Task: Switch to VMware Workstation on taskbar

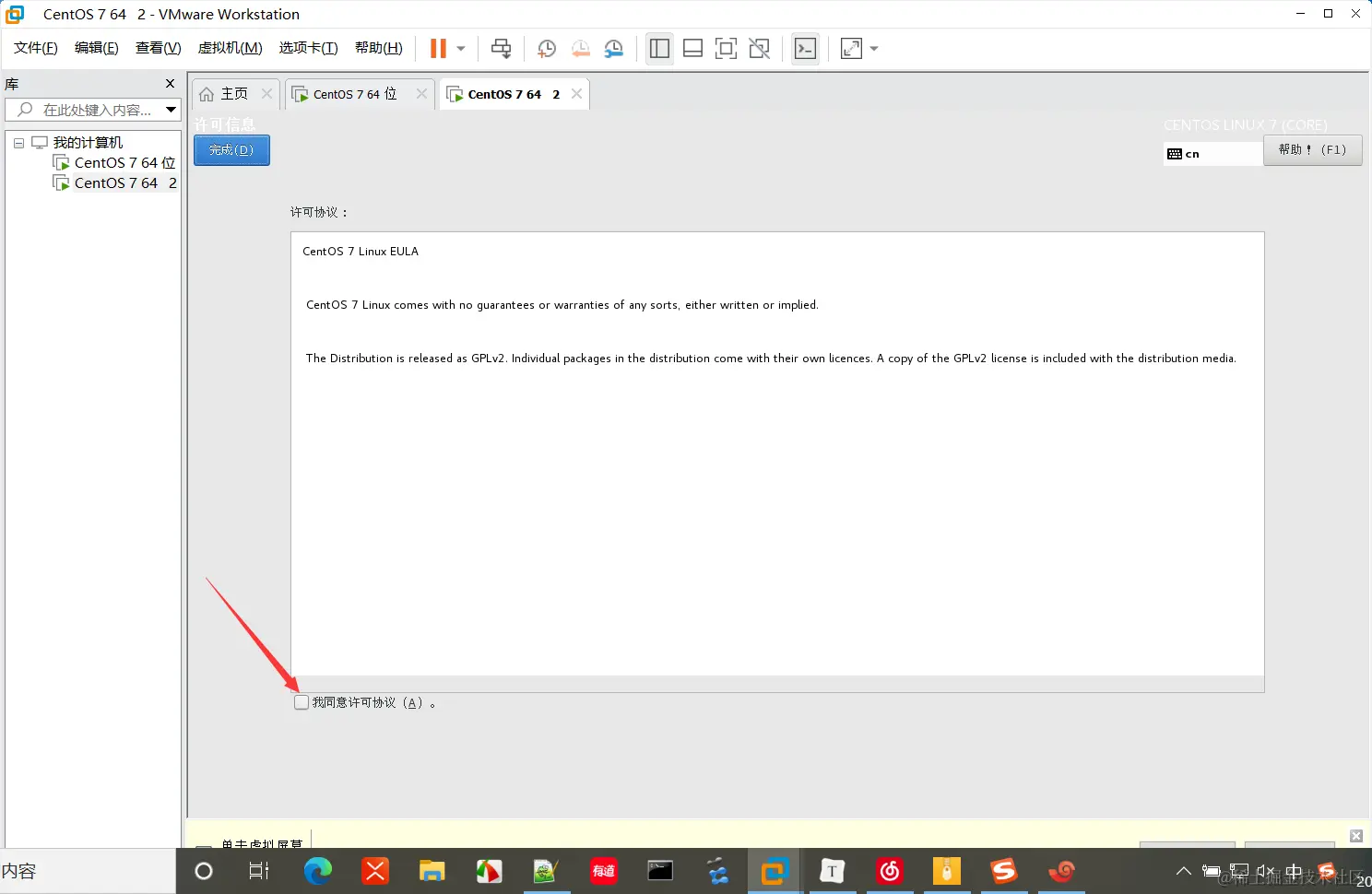Action: [x=775, y=871]
